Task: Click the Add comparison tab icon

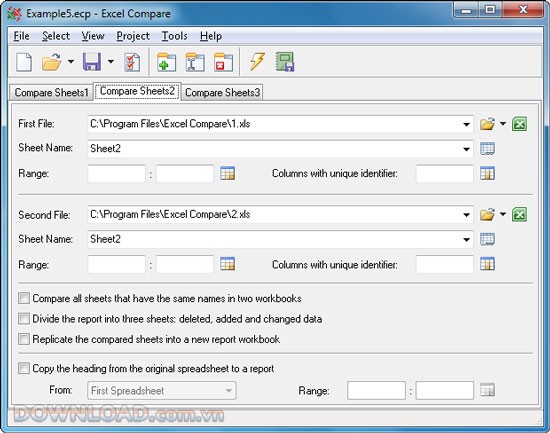Action: 167,62
